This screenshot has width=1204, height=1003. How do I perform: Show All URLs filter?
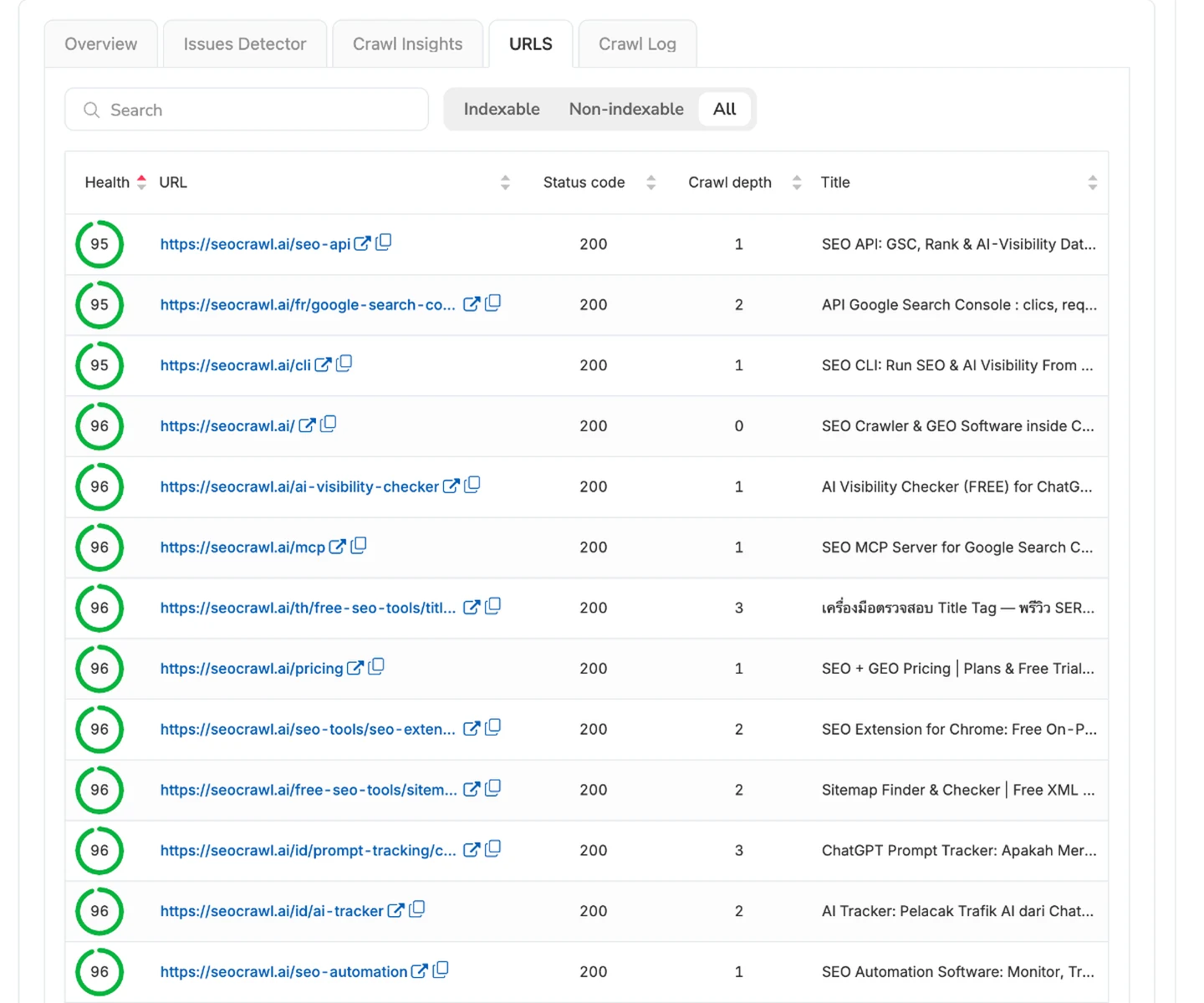tap(725, 109)
